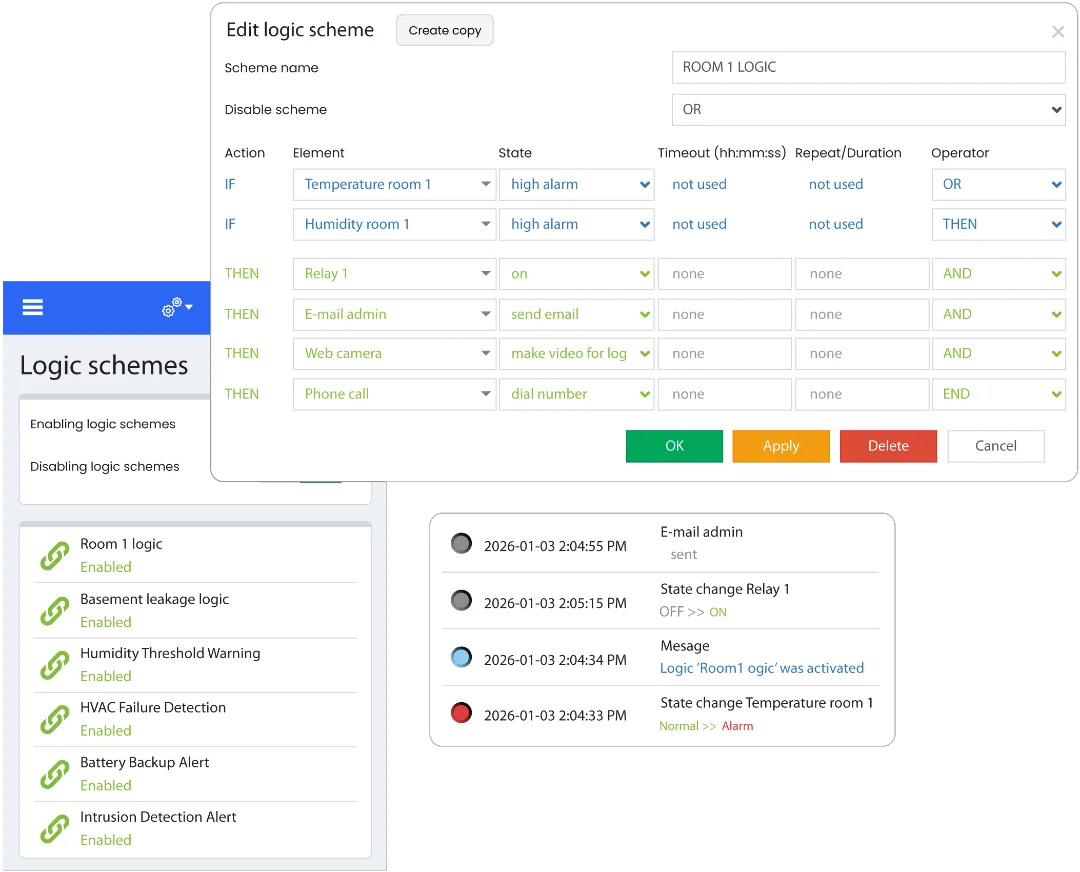Select Room 1 logic scheme in list
Viewport: 1080px width, 872px height.
pyautogui.click(x=196, y=556)
